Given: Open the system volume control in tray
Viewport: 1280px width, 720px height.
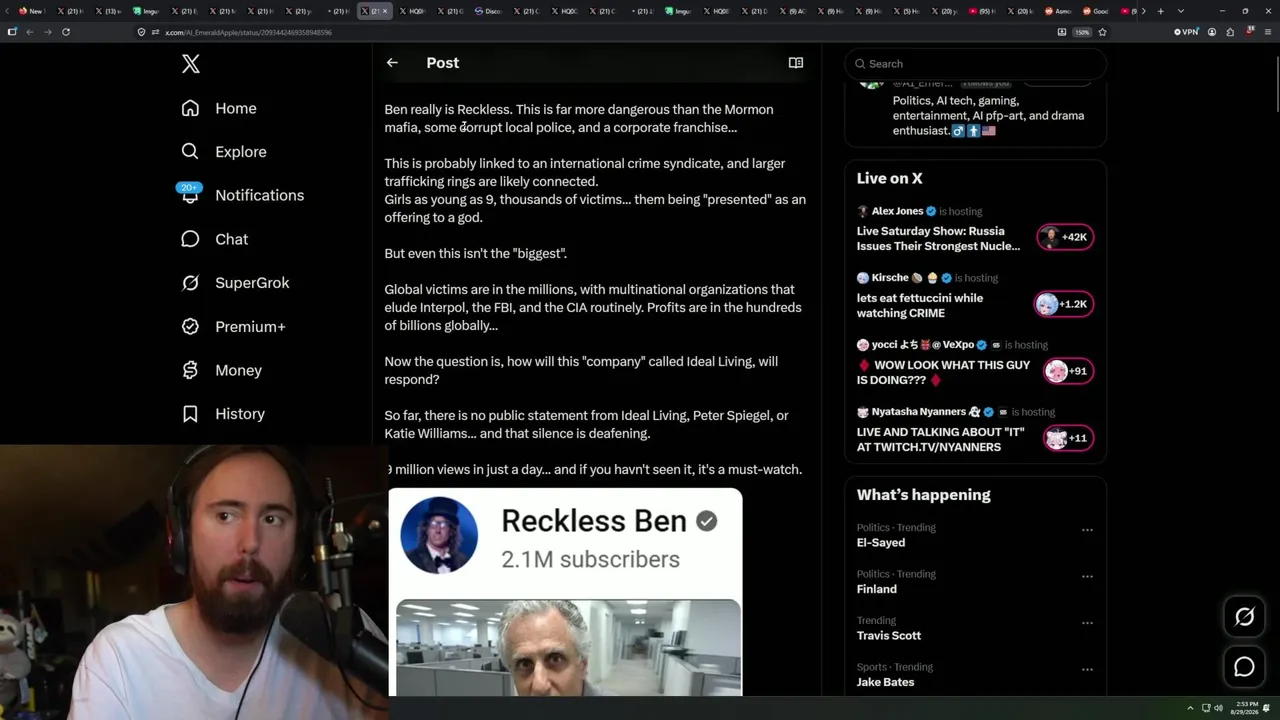Looking at the screenshot, I should point(1218,708).
